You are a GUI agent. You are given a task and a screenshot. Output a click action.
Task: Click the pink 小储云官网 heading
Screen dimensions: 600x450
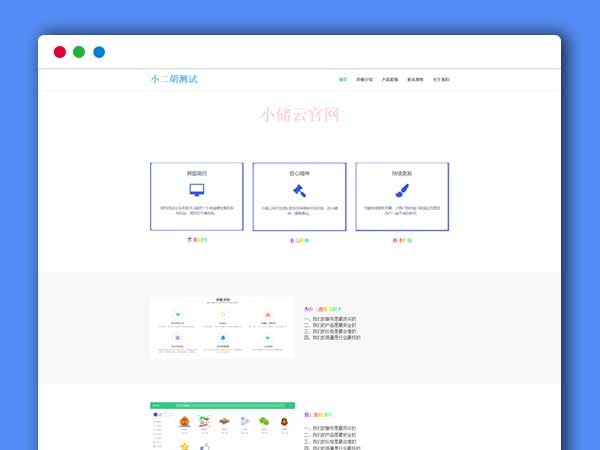[x=300, y=115]
